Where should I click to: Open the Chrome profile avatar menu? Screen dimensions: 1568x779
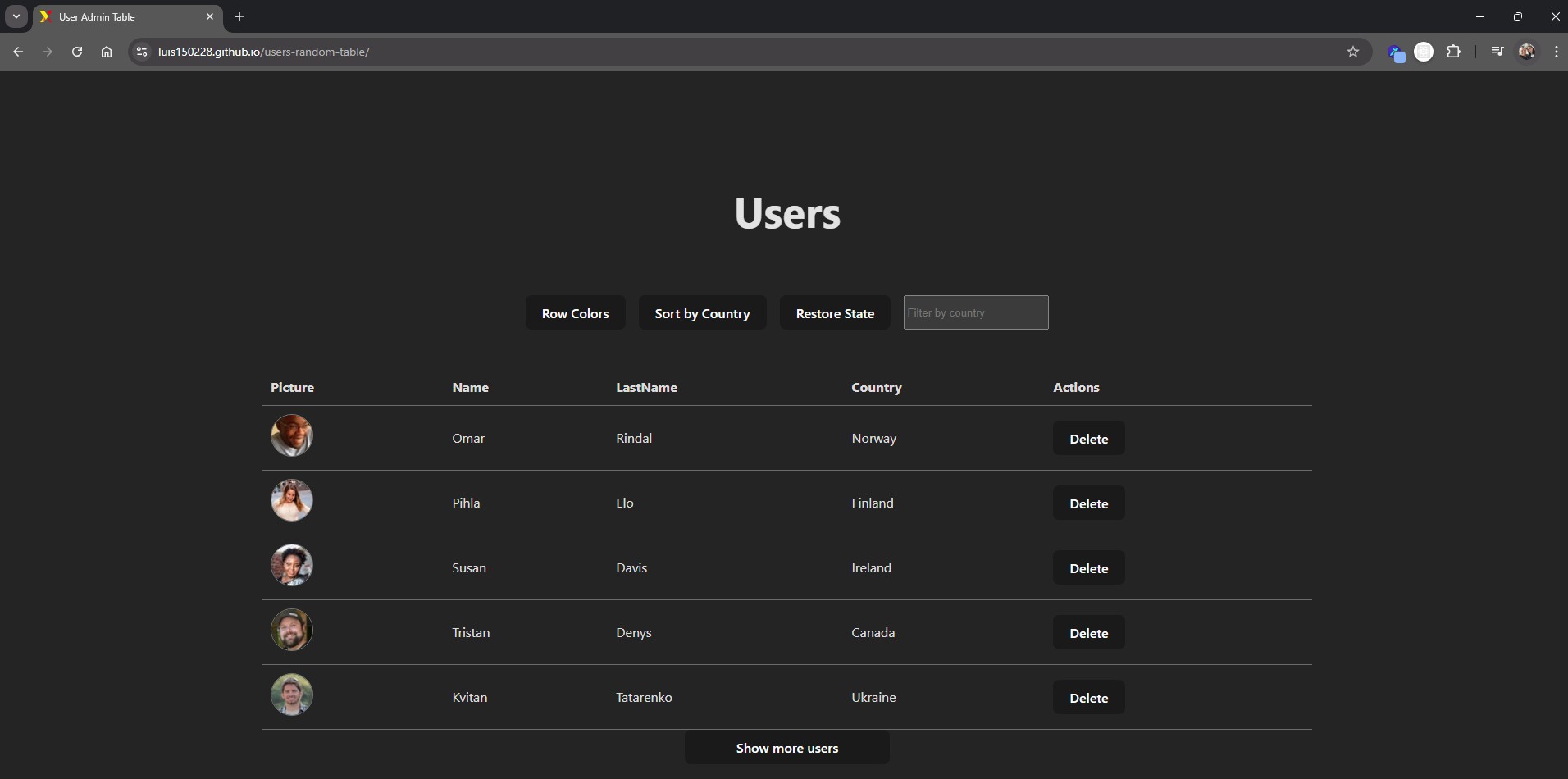click(x=1526, y=52)
